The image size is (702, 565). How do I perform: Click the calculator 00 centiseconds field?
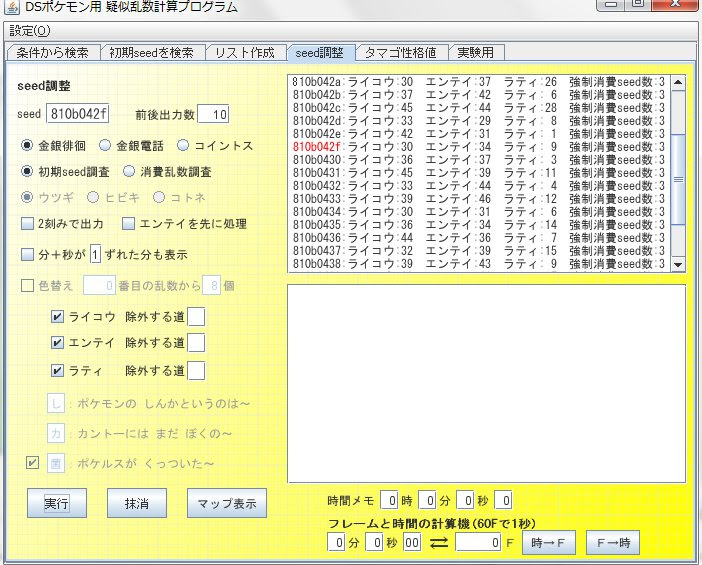pos(412,543)
